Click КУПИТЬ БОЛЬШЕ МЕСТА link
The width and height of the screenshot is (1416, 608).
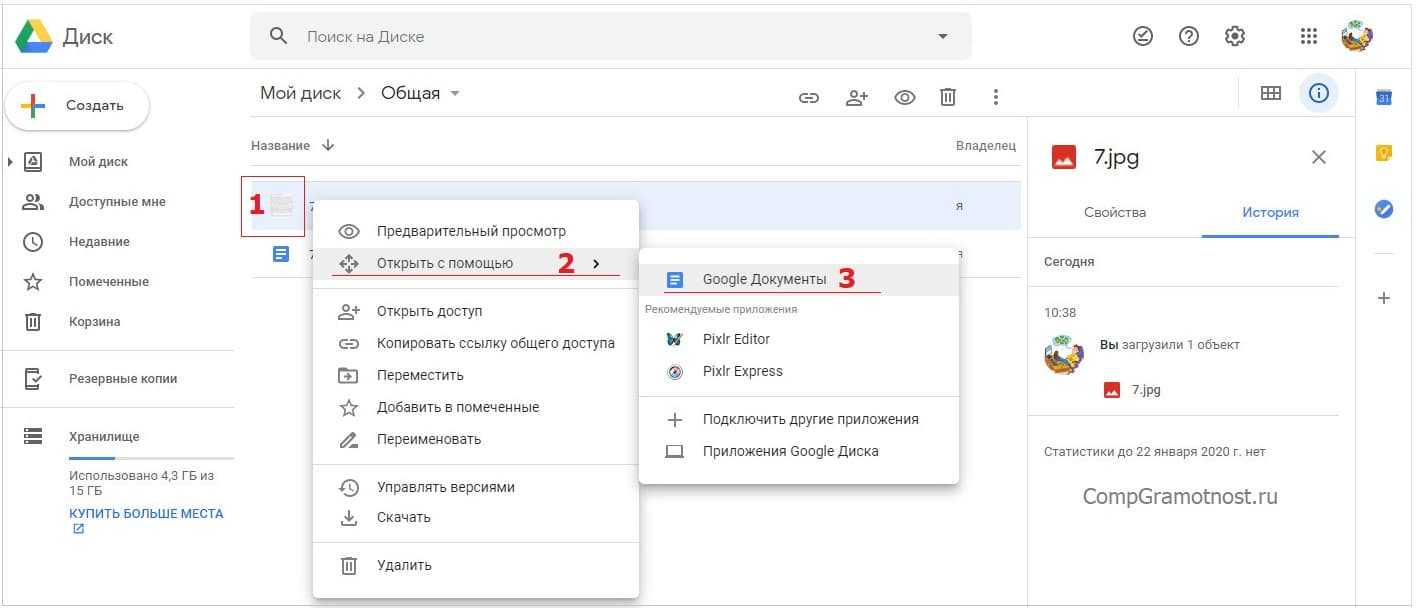coord(146,513)
